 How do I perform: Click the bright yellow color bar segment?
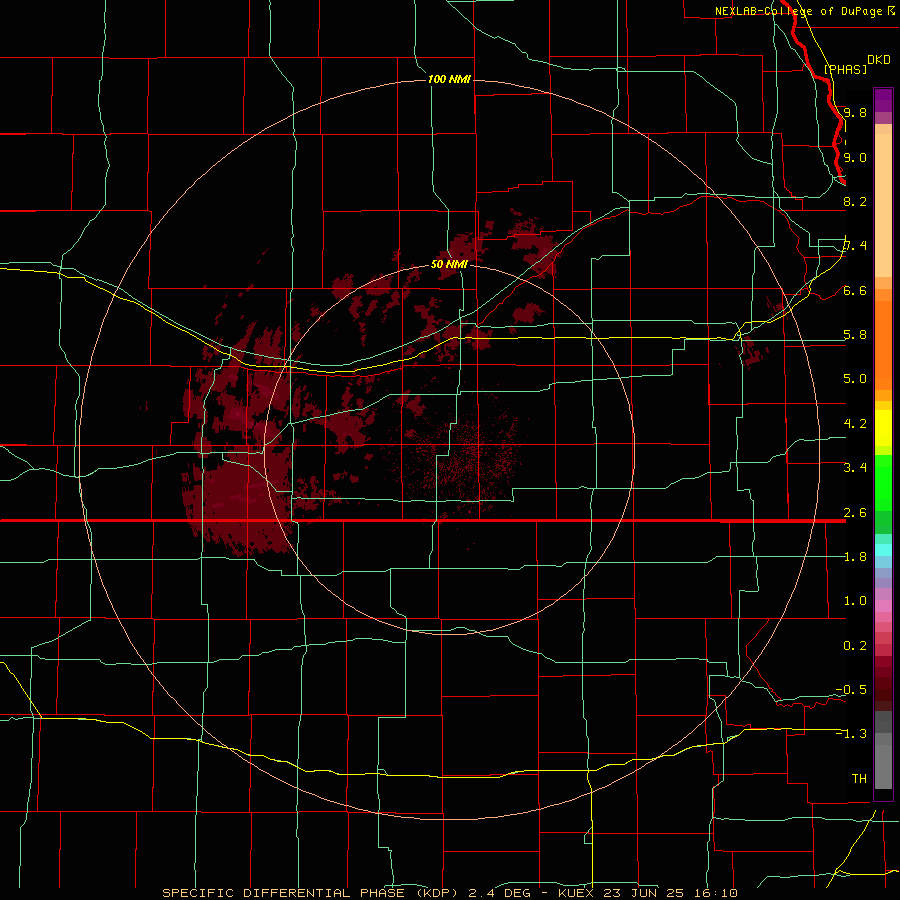[x=883, y=428]
